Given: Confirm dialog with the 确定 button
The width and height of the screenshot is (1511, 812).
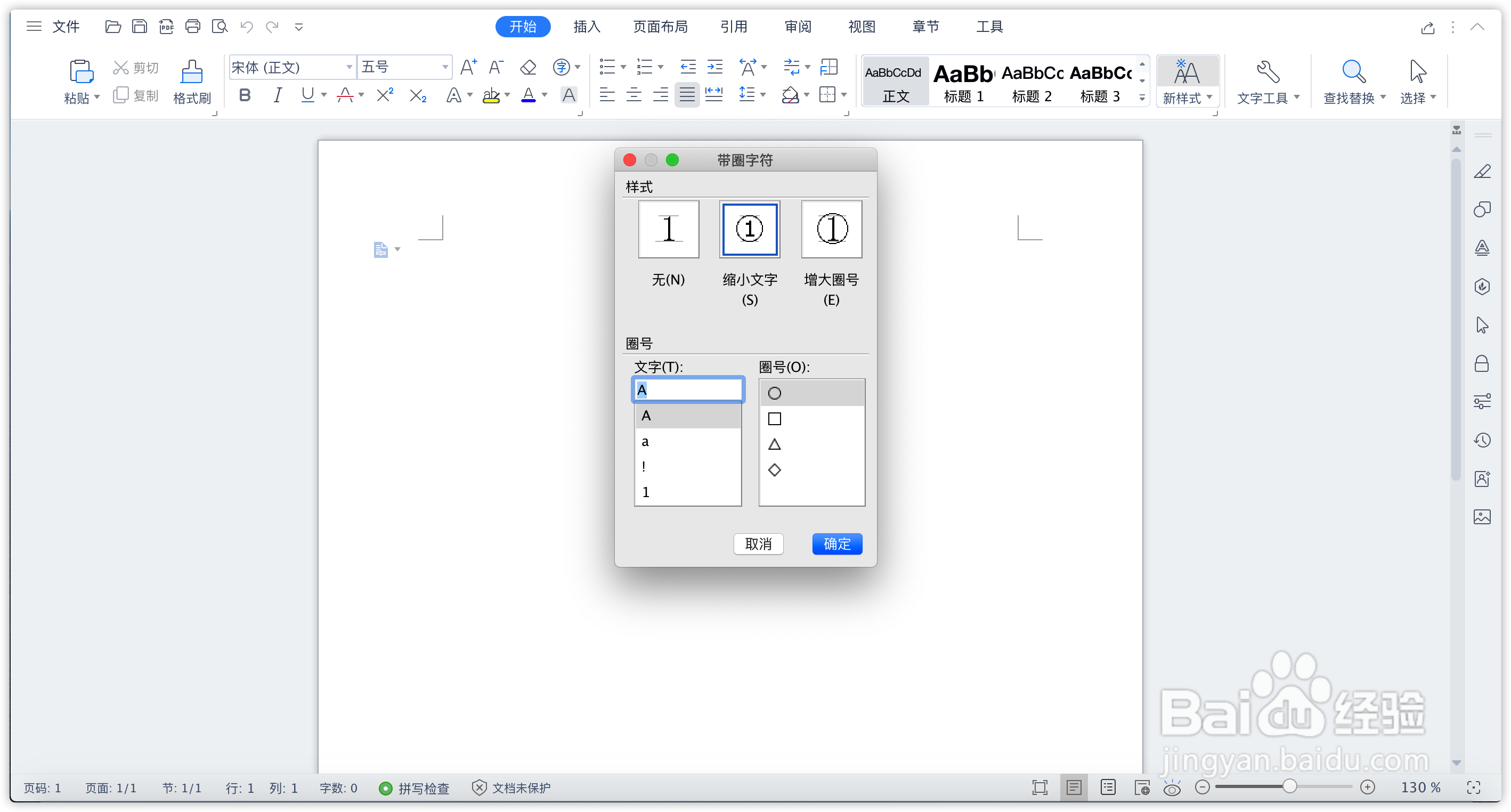Looking at the screenshot, I should tap(836, 544).
